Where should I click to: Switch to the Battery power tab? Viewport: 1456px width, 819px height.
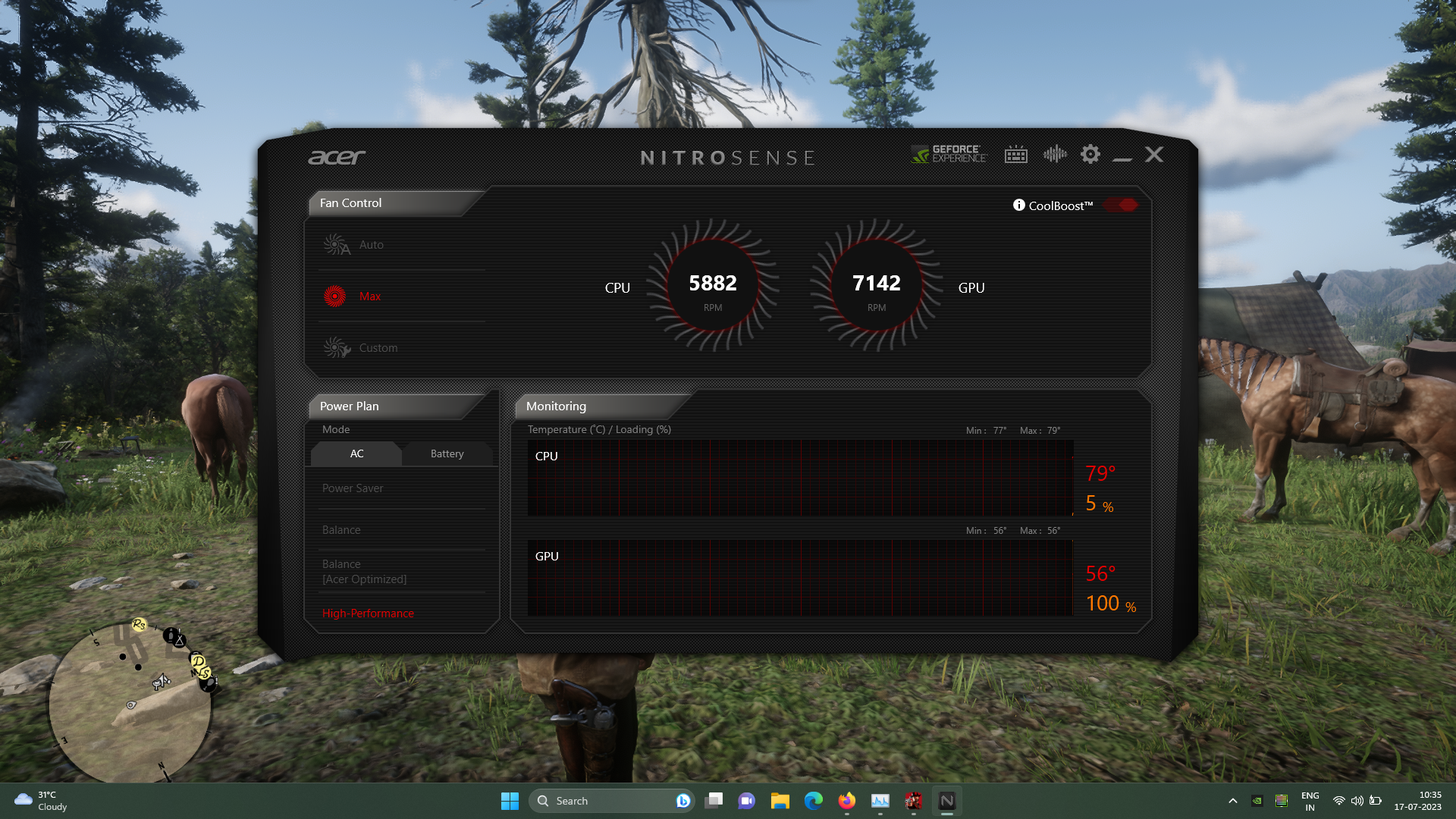(x=447, y=453)
